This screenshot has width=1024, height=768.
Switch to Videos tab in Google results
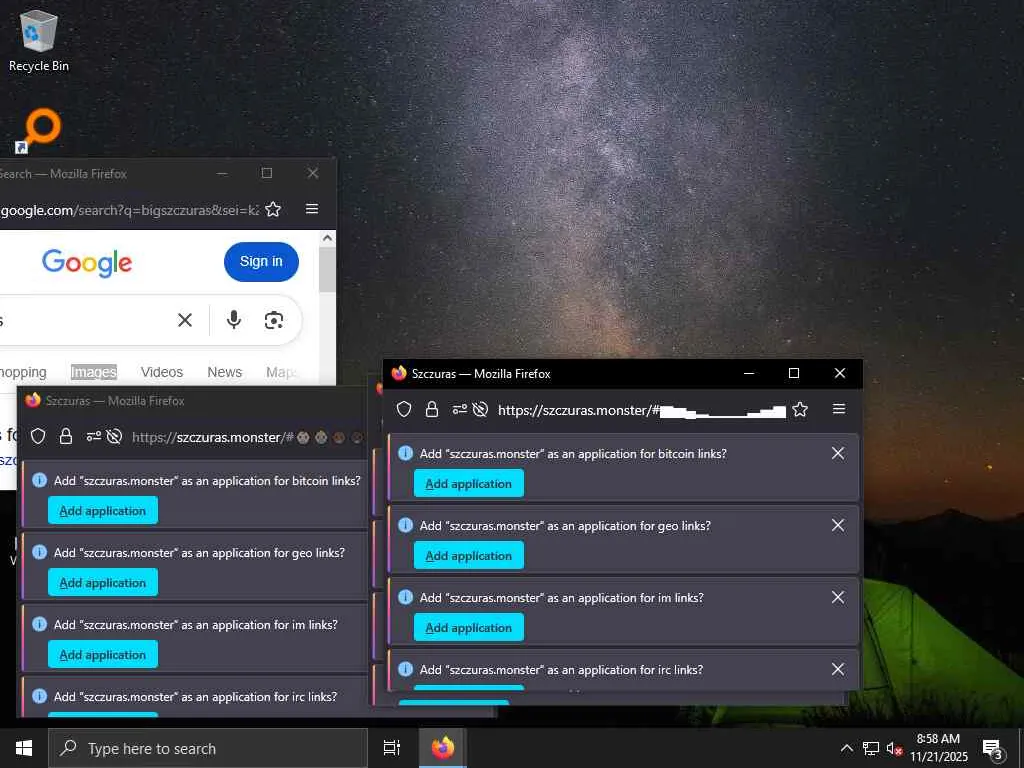pyautogui.click(x=161, y=372)
